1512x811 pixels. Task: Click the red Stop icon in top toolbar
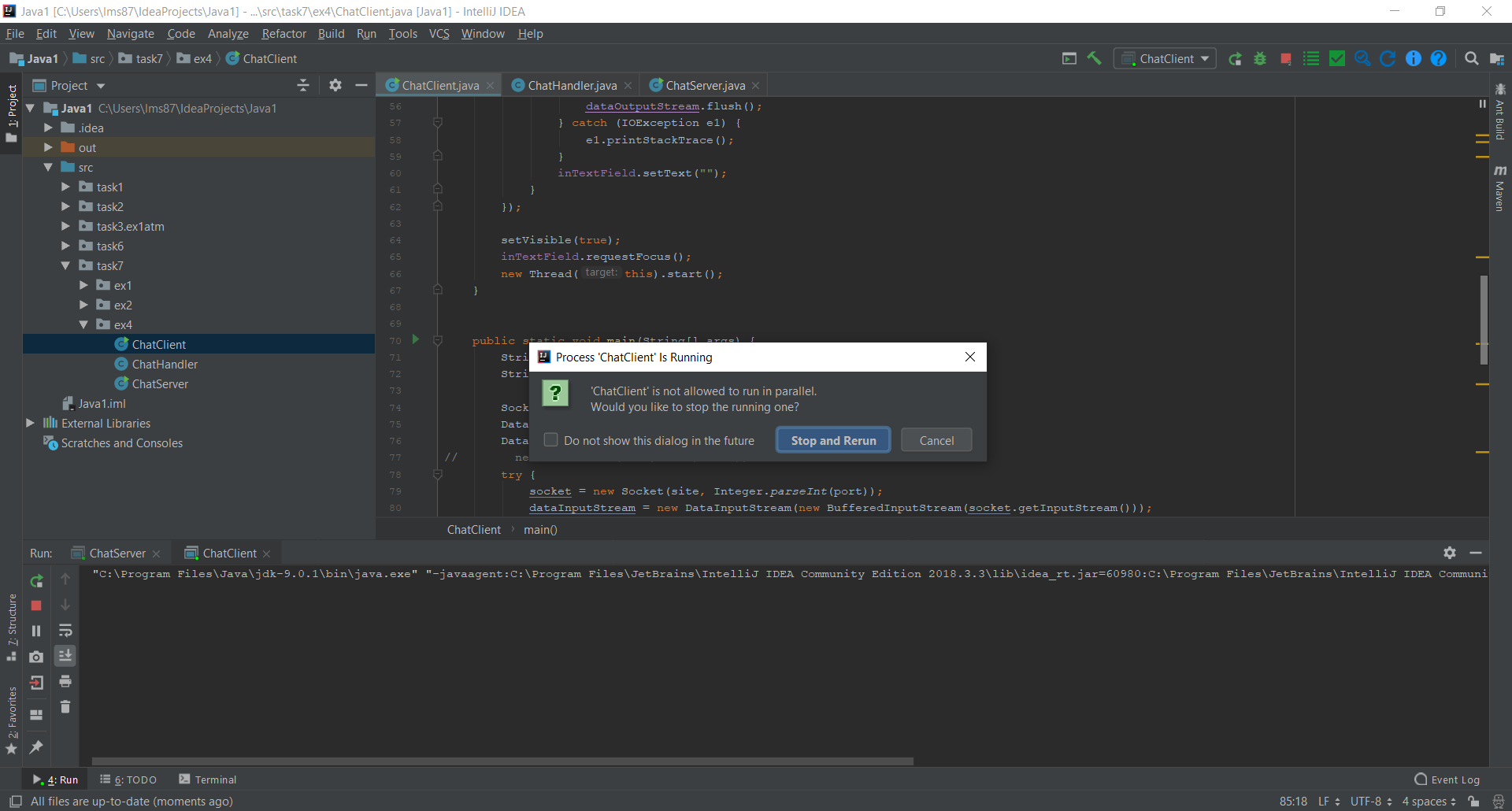point(1286,59)
